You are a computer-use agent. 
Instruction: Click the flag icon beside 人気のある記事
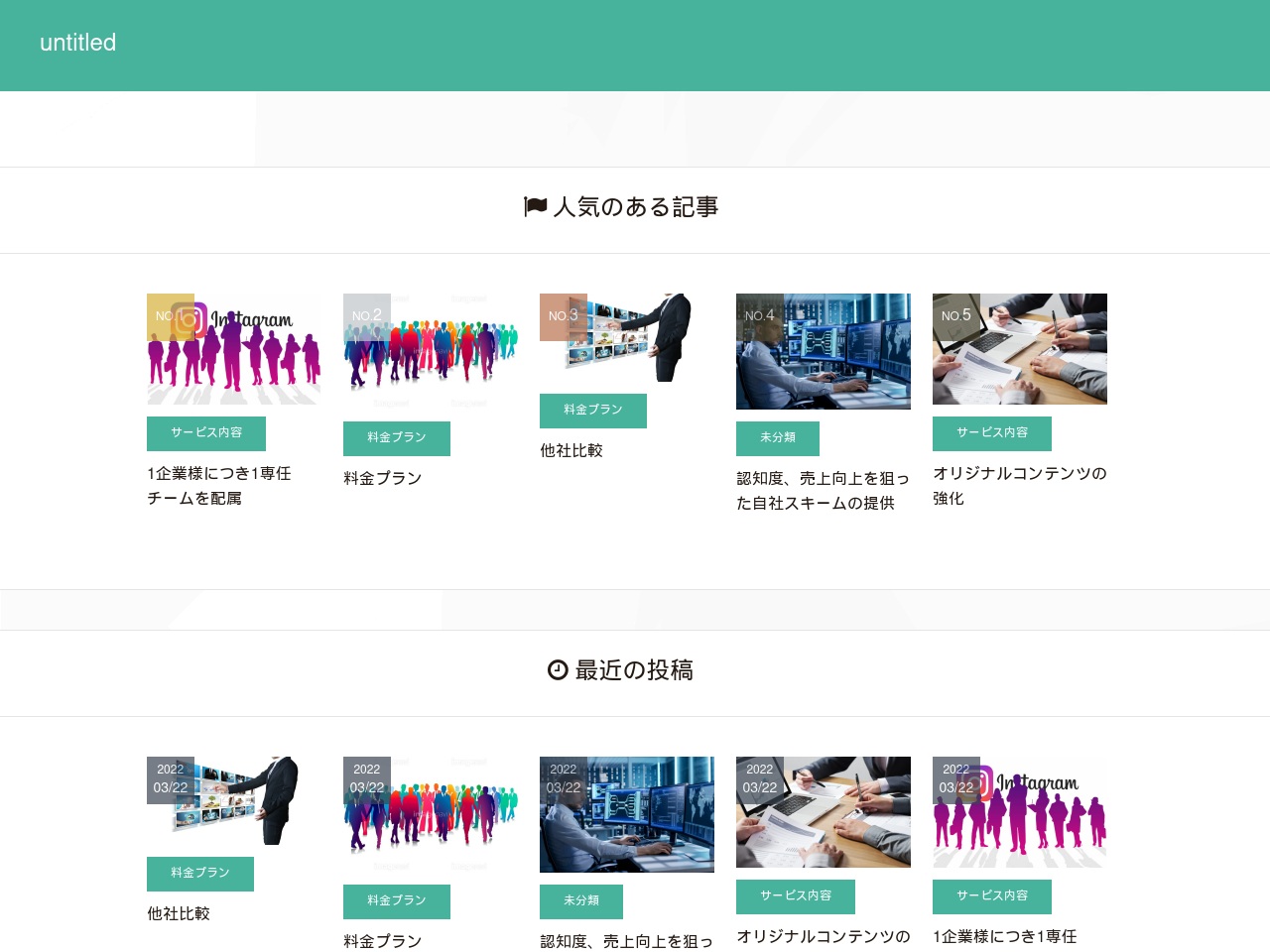536,206
